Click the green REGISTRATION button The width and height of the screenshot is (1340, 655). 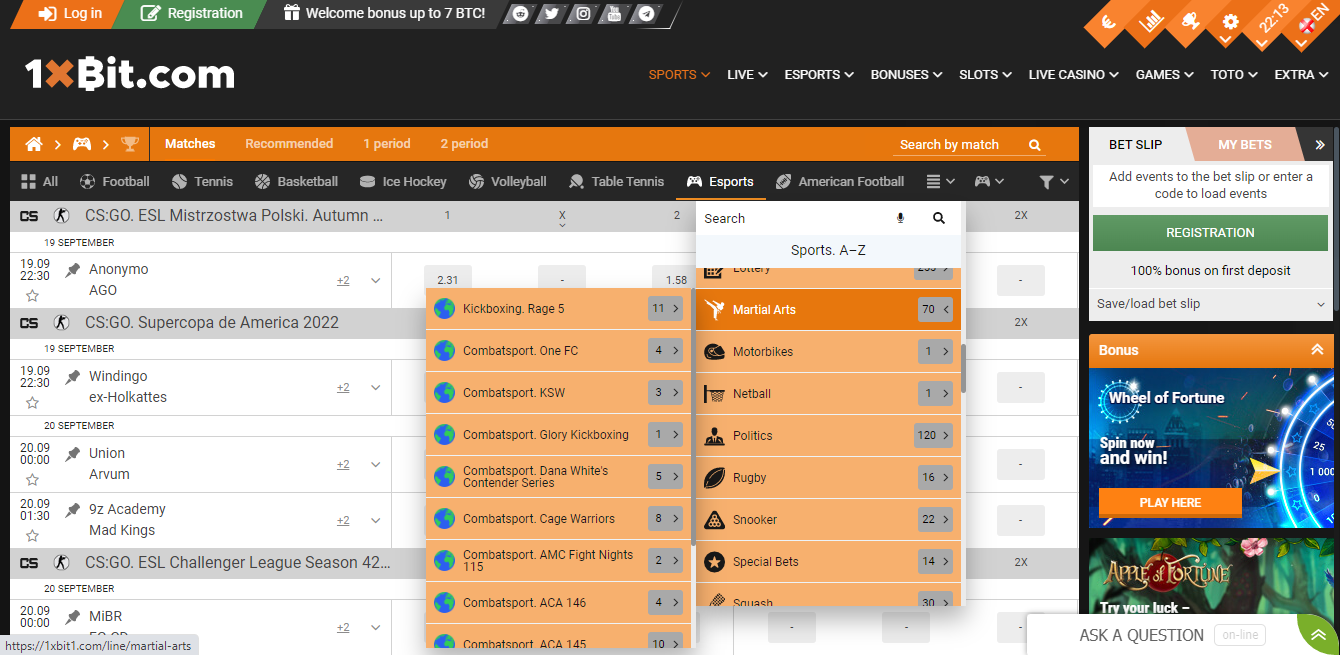[1209, 232]
